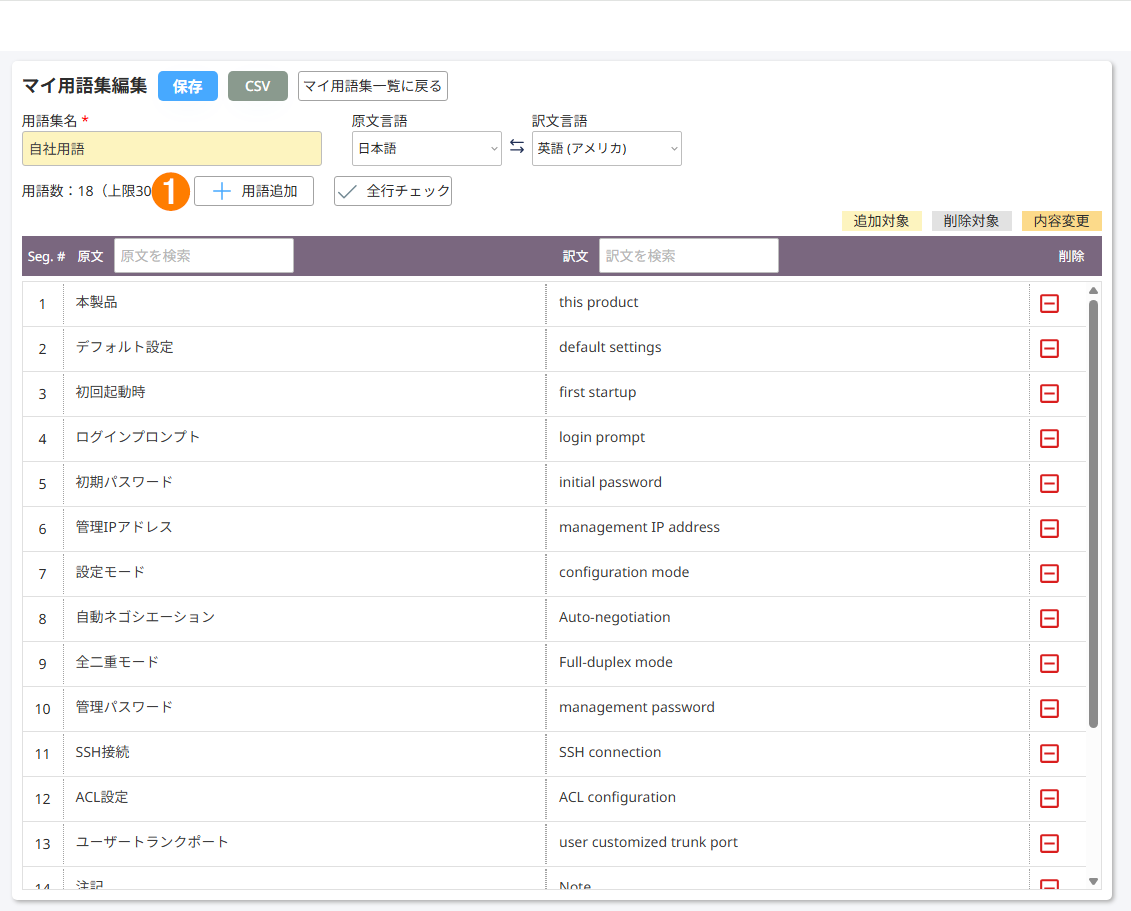Click the scroll up arrow of term list

(x=1093, y=291)
